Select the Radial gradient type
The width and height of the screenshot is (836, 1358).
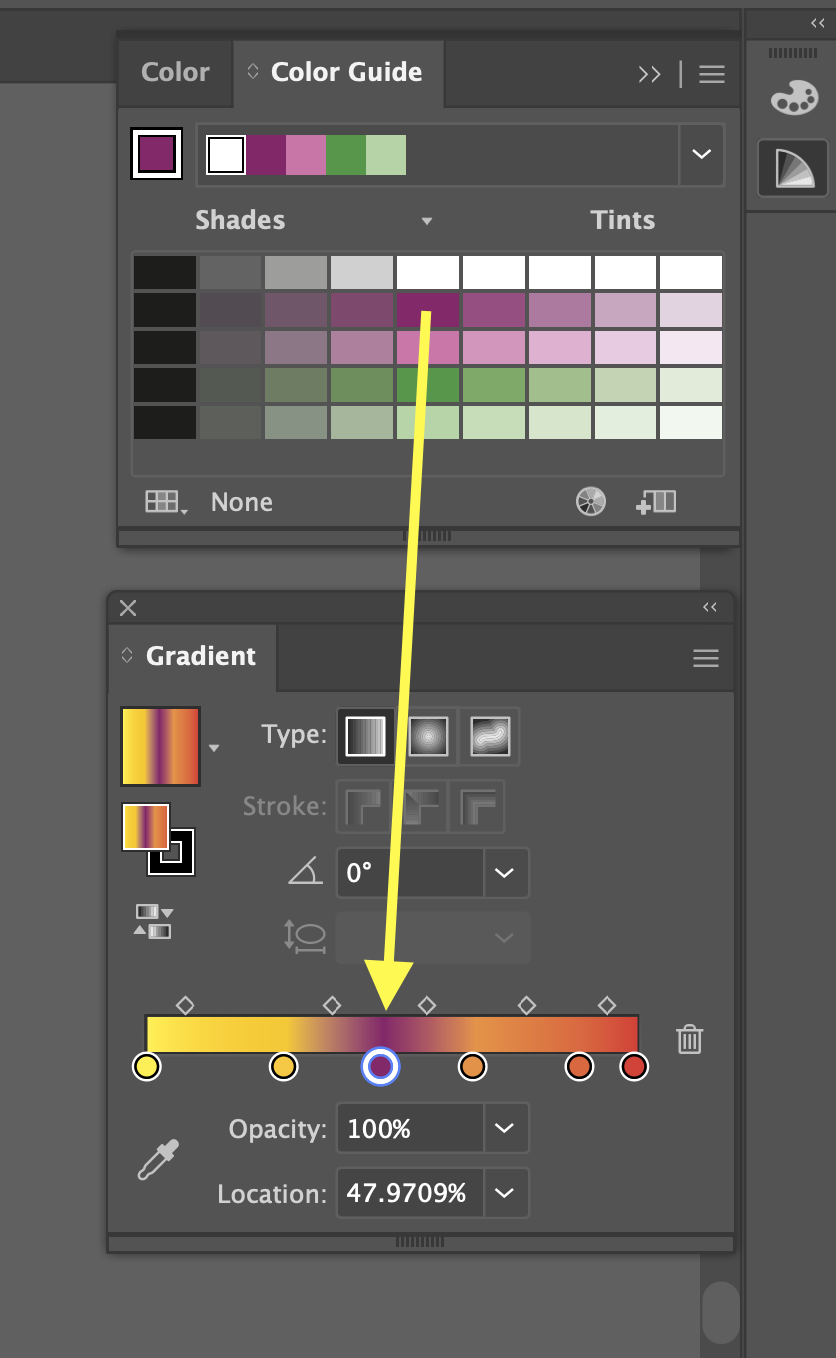428,736
